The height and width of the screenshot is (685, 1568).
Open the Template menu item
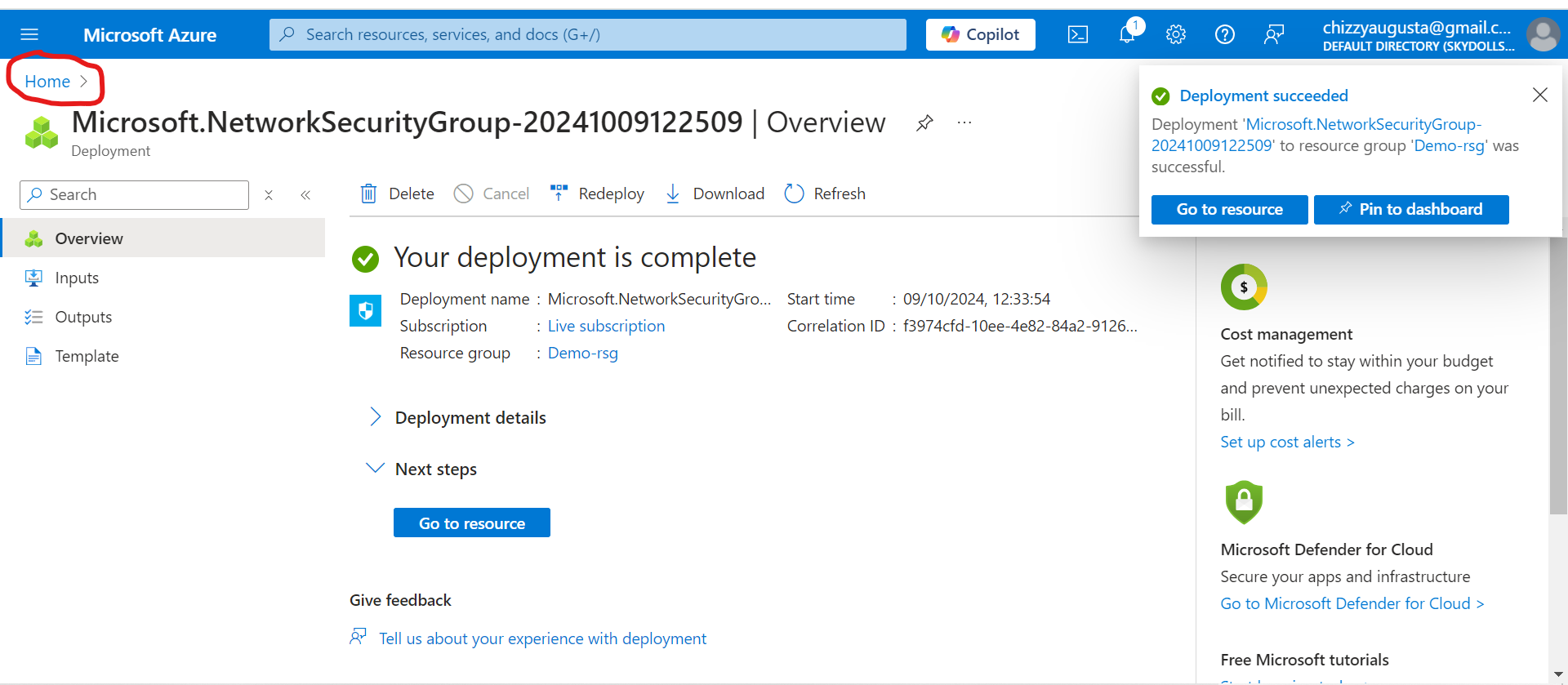point(87,357)
